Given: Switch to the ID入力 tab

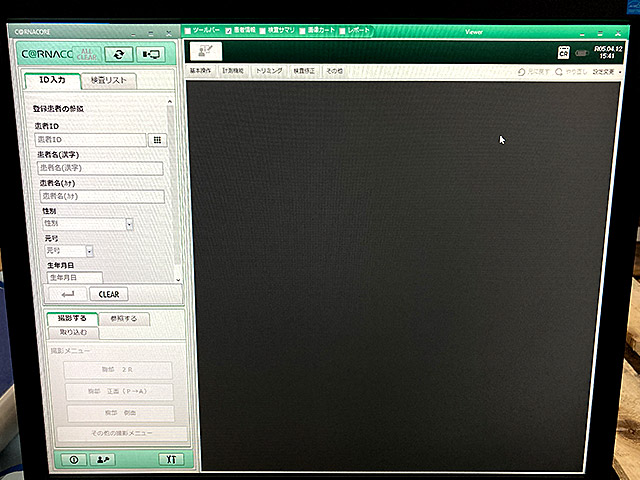Looking at the screenshot, I should [x=52, y=80].
